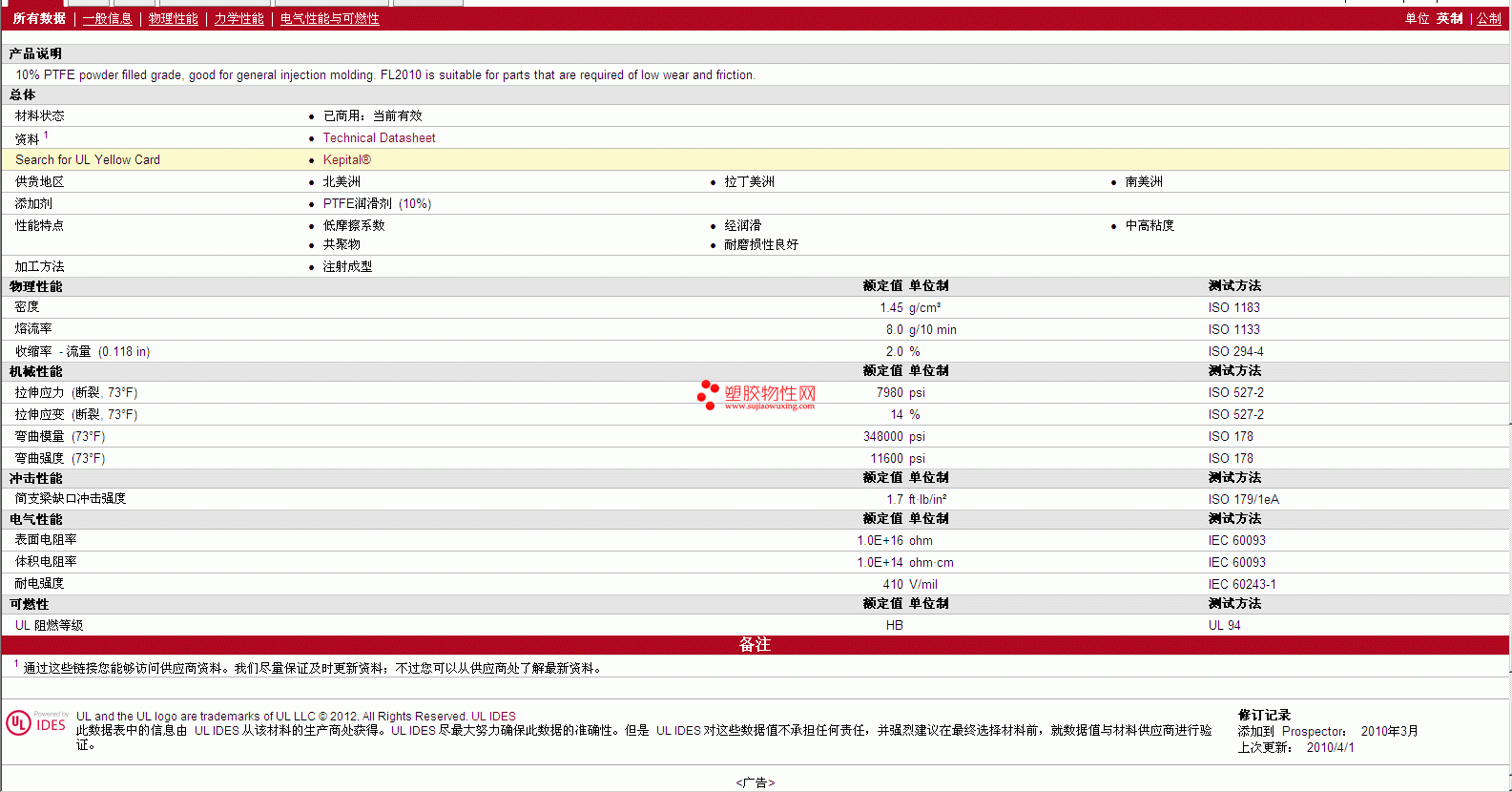Image resolution: width=1512 pixels, height=792 pixels.
Task: Click the 产品说明 section header
Action: point(35,53)
